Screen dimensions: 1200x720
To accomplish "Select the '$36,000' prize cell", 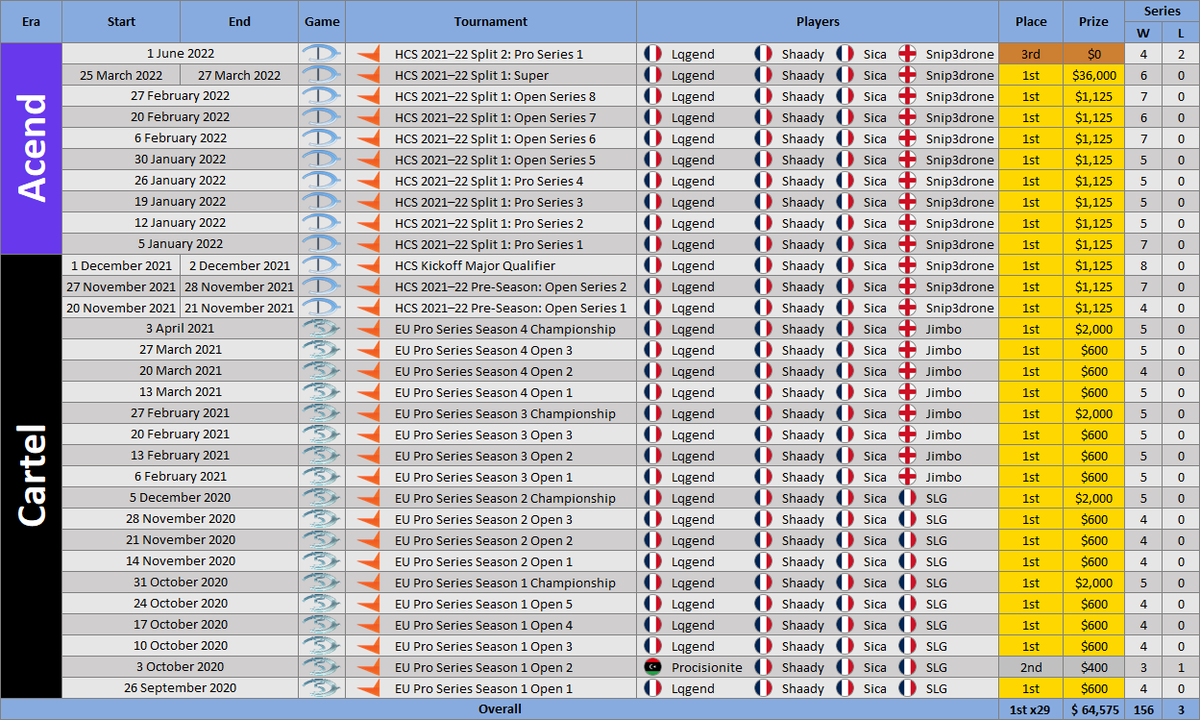I will pos(1093,75).
